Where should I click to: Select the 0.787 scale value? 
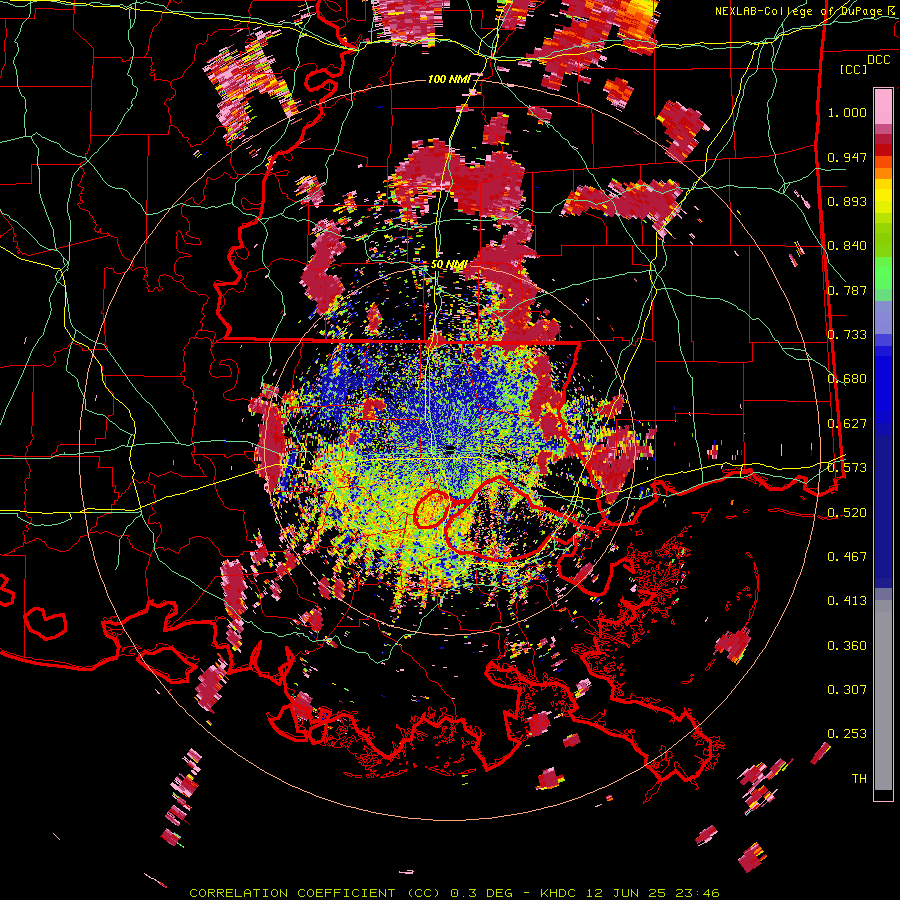coord(847,290)
